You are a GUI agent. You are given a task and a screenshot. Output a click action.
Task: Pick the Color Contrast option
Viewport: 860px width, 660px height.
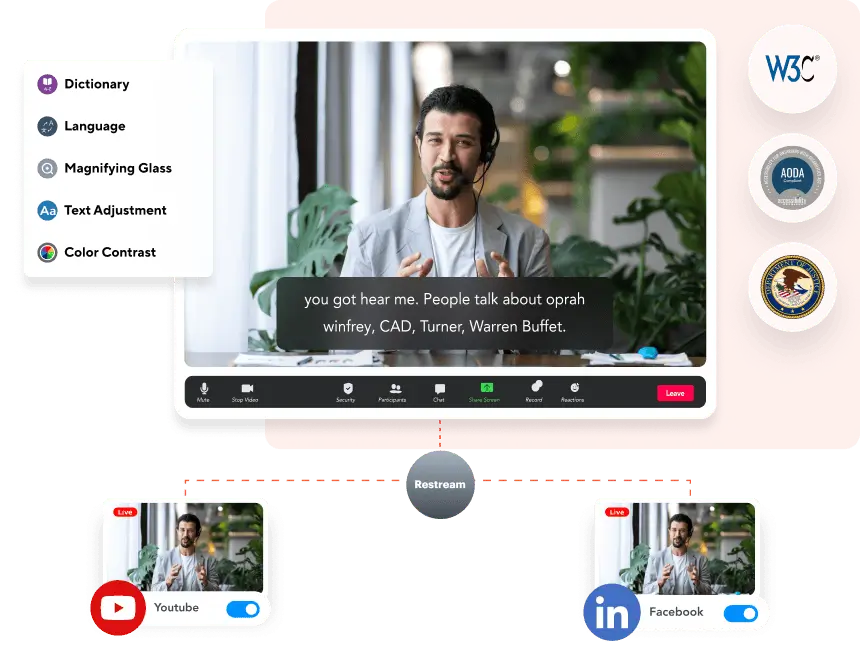click(x=110, y=252)
